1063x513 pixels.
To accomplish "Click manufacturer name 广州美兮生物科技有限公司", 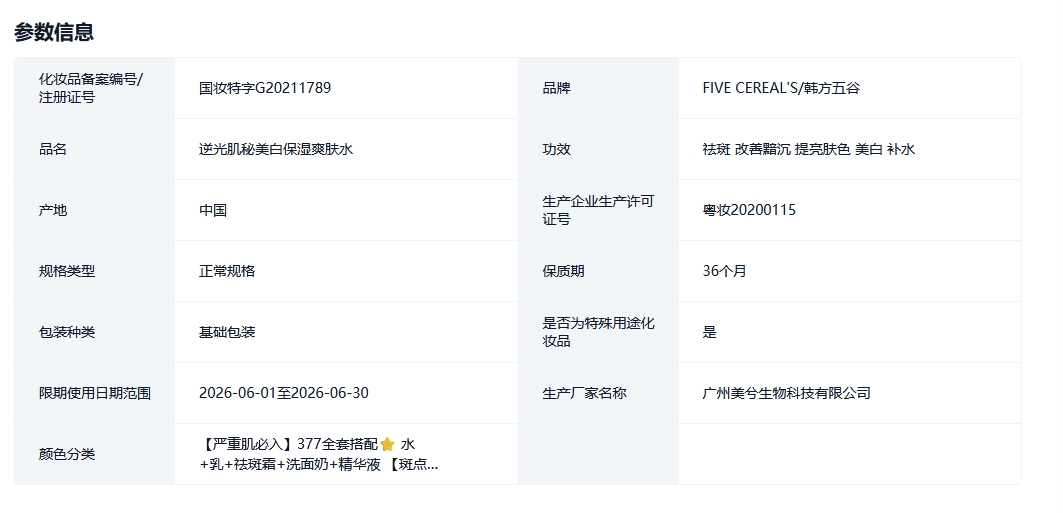I will [x=786, y=393].
